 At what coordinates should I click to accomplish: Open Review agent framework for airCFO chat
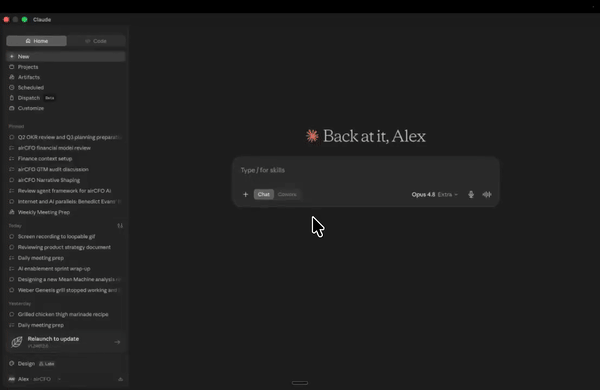[66, 191]
